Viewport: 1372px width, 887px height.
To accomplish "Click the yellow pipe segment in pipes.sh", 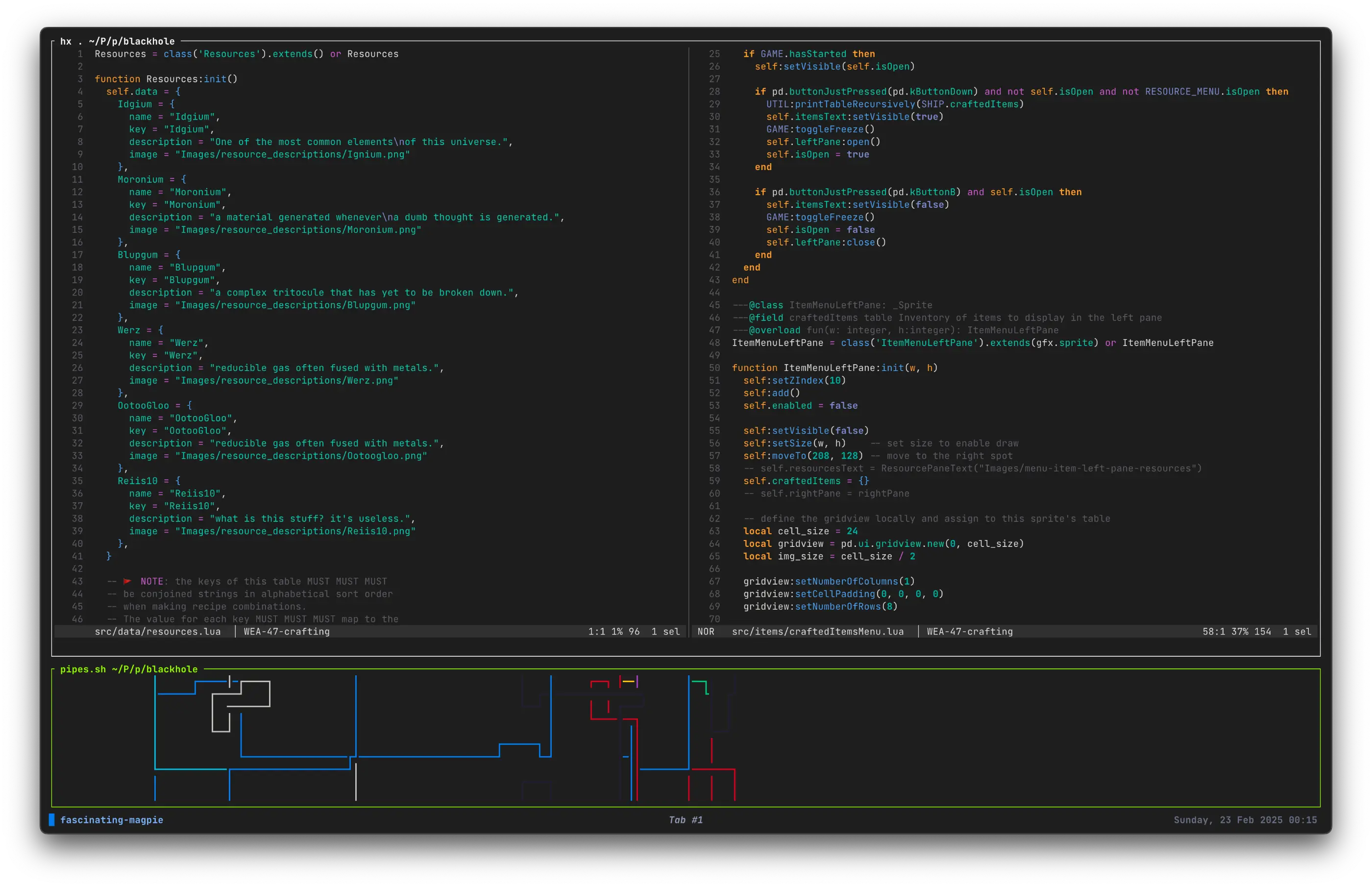I will 628,681.
